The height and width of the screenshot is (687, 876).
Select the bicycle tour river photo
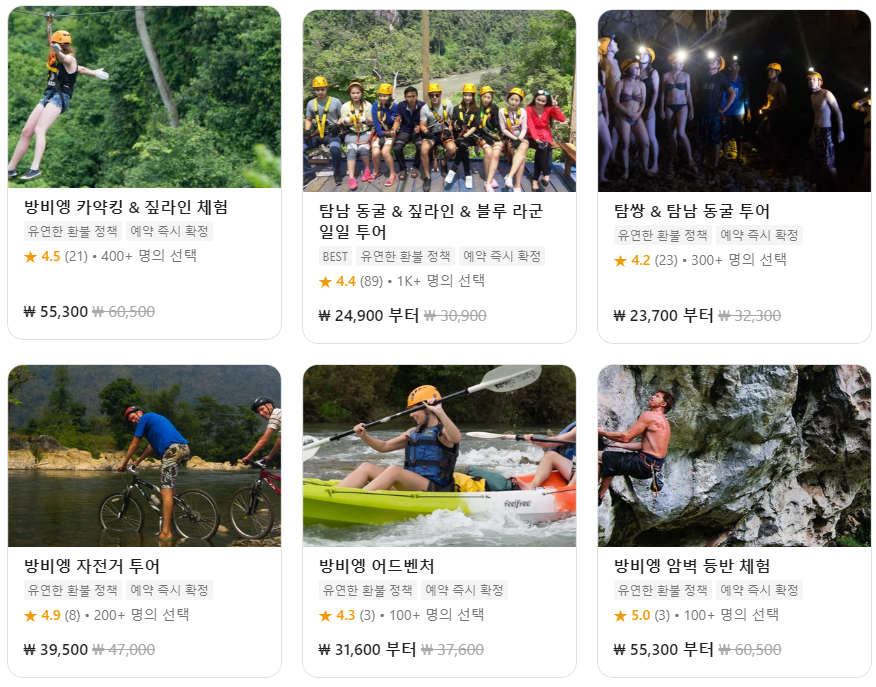tap(144, 456)
